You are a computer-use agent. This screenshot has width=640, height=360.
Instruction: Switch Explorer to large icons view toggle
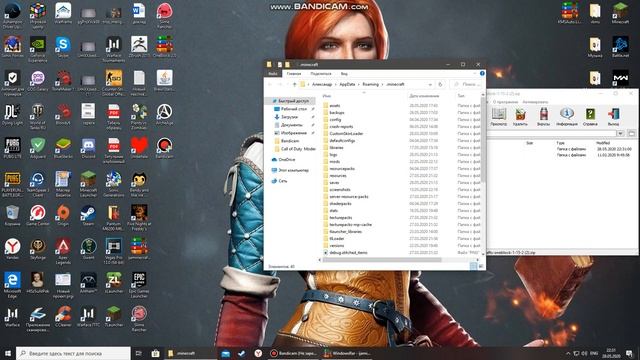[481, 267]
